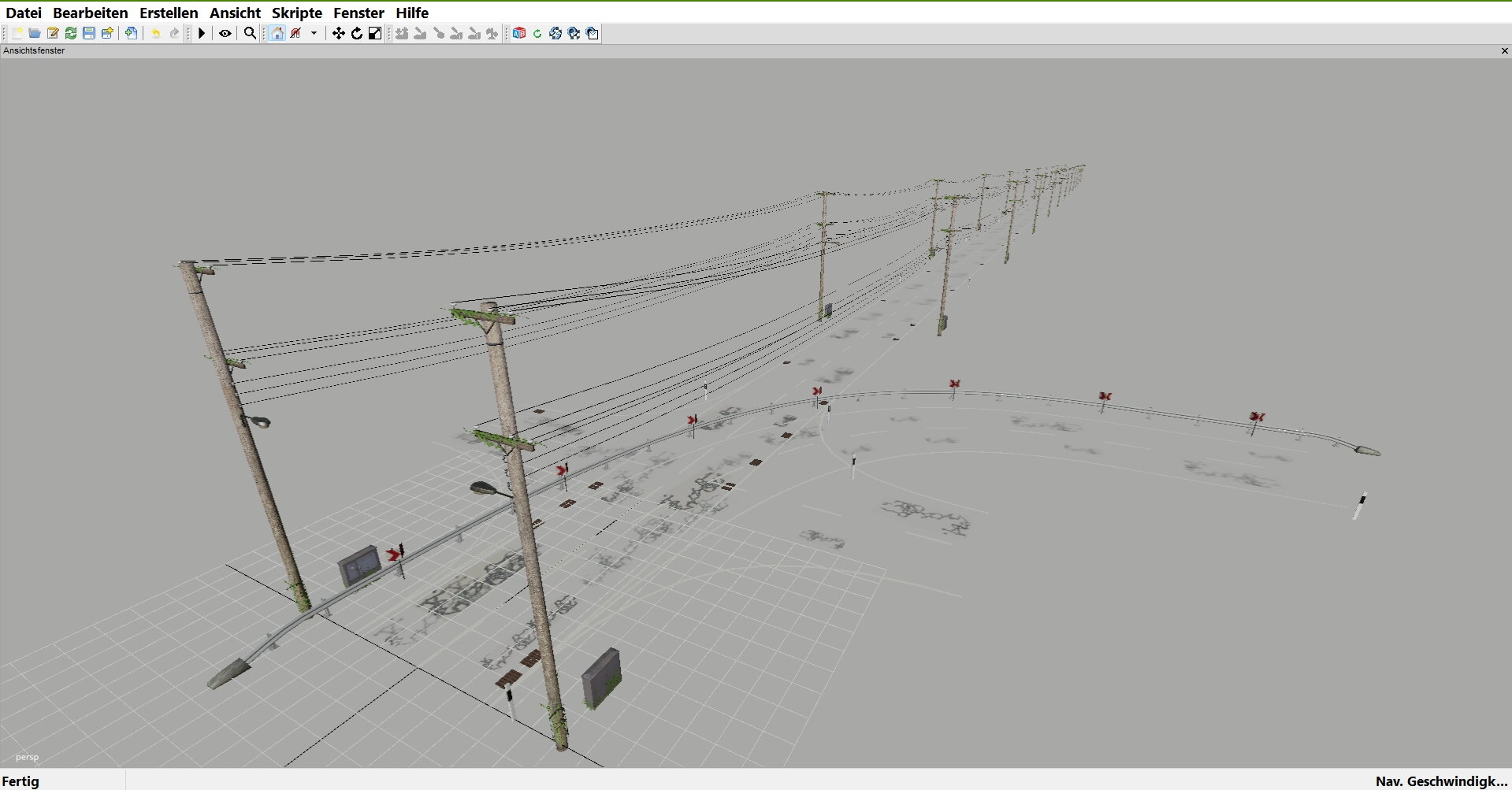Open the Erstellen menu

coord(169,13)
